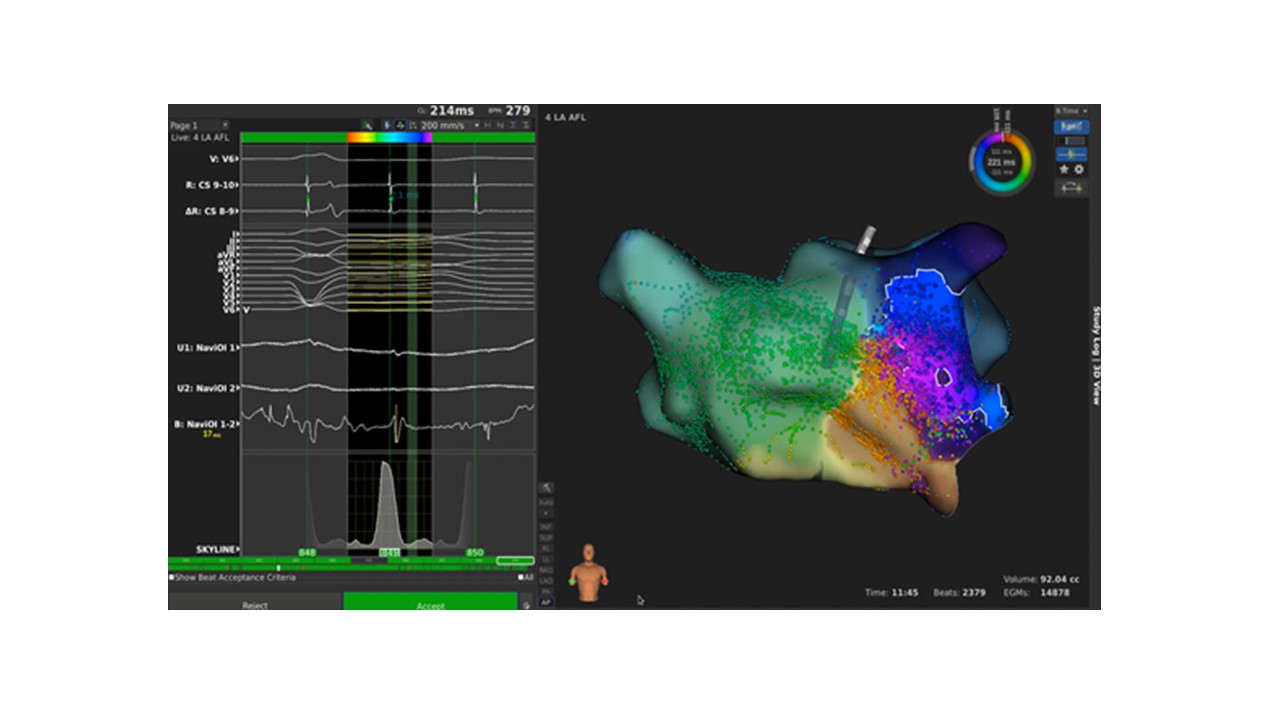The image size is (1280, 720).
Task: Switch to LAO view
Action: [x=547, y=581]
